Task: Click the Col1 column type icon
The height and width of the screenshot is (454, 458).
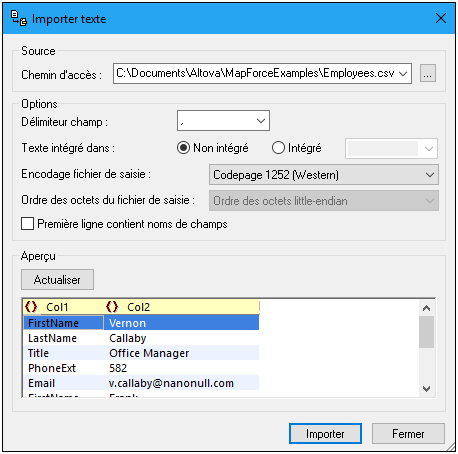Action: pos(31,307)
